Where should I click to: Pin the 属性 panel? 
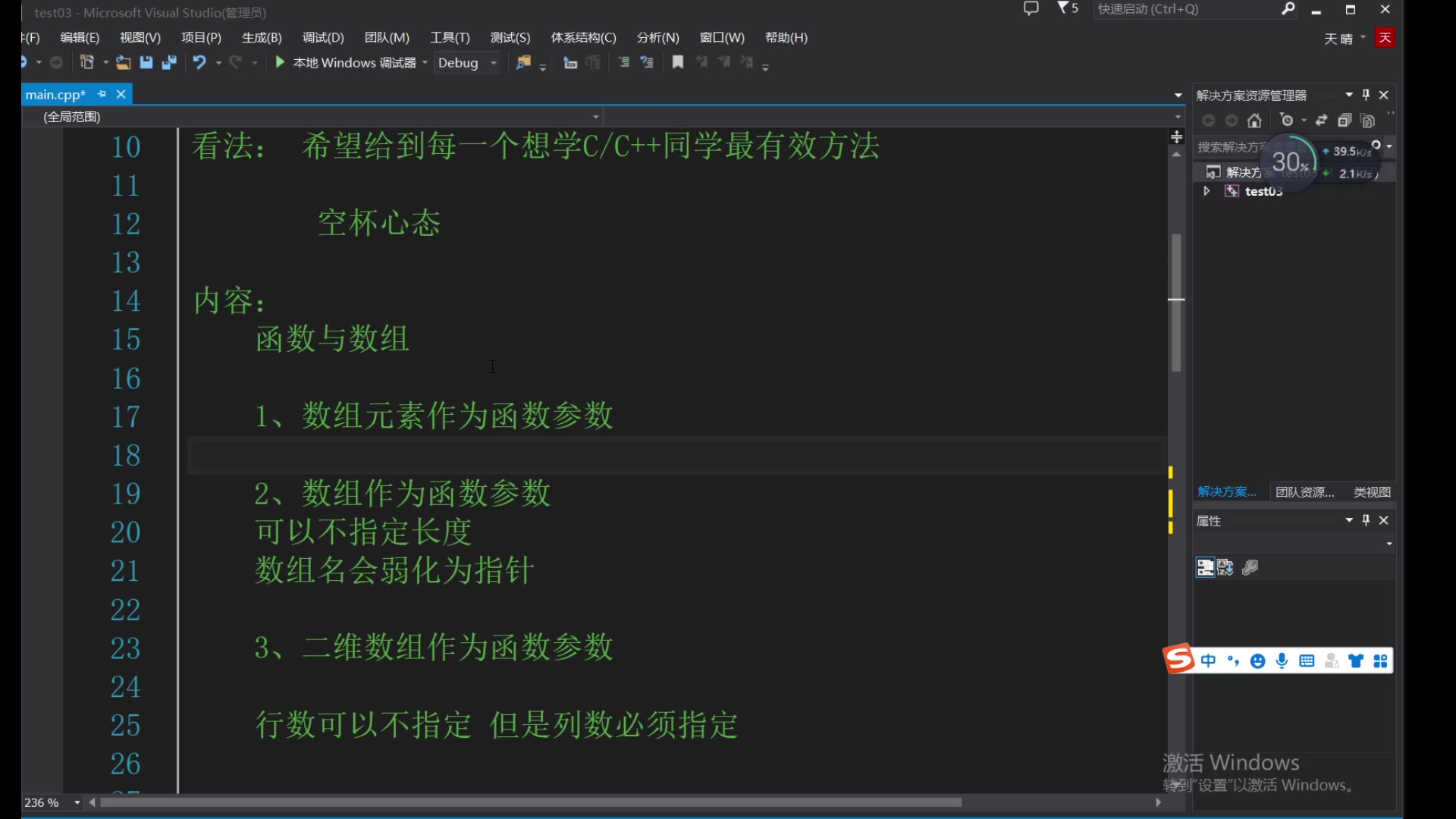pyautogui.click(x=1366, y=520)
